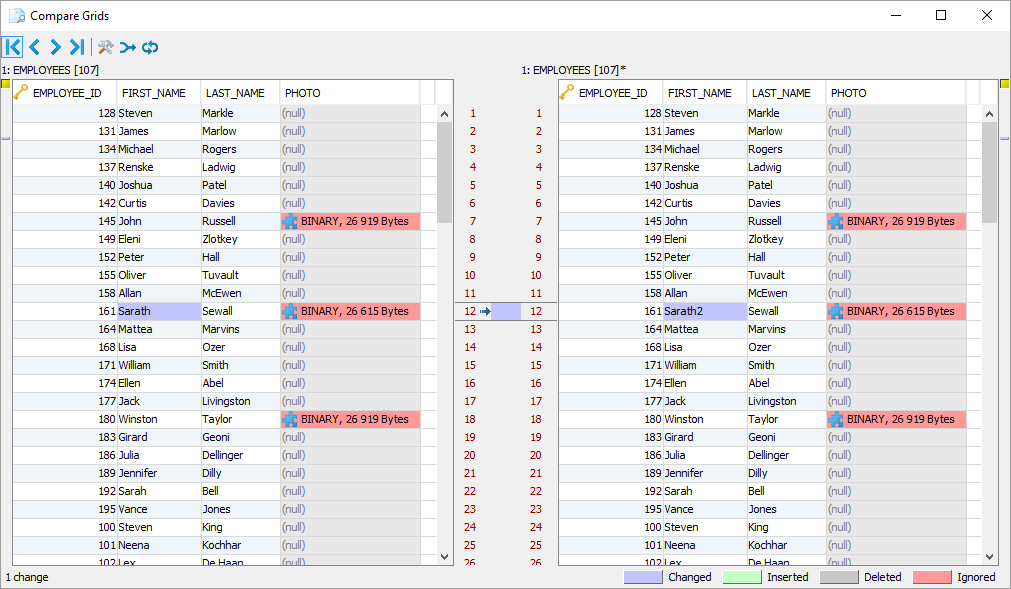Go to first difference toolbar icon
This screenshot has width=1011, height=589.
coord(12,47)
